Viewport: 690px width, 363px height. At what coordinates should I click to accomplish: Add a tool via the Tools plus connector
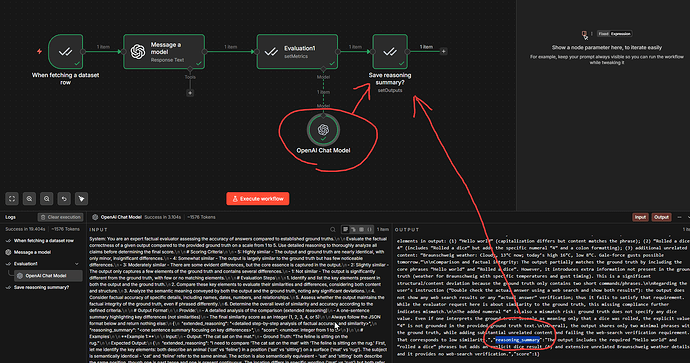tap(190, 93)
